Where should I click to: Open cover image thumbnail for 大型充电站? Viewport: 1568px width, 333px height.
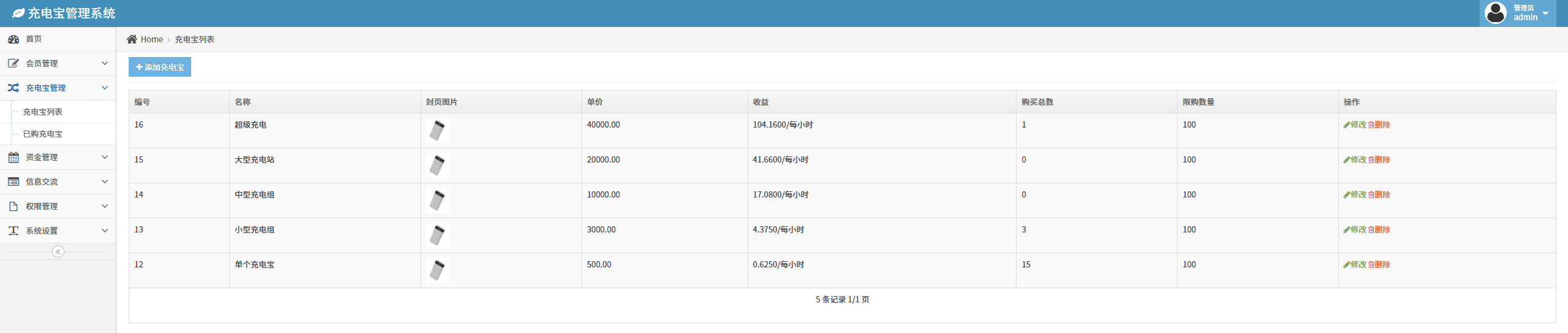438,166
